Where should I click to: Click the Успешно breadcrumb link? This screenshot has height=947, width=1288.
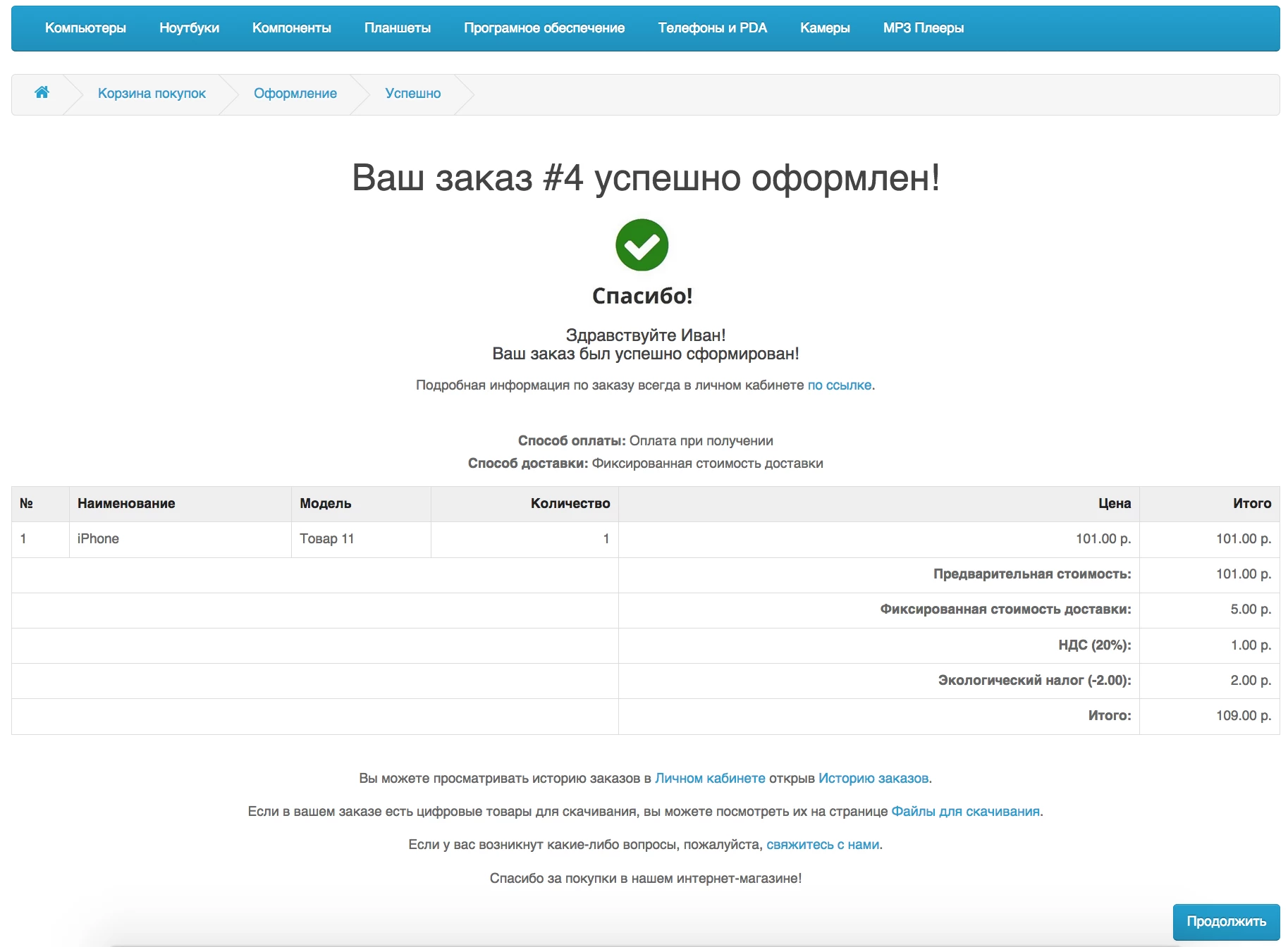point(412,94)
